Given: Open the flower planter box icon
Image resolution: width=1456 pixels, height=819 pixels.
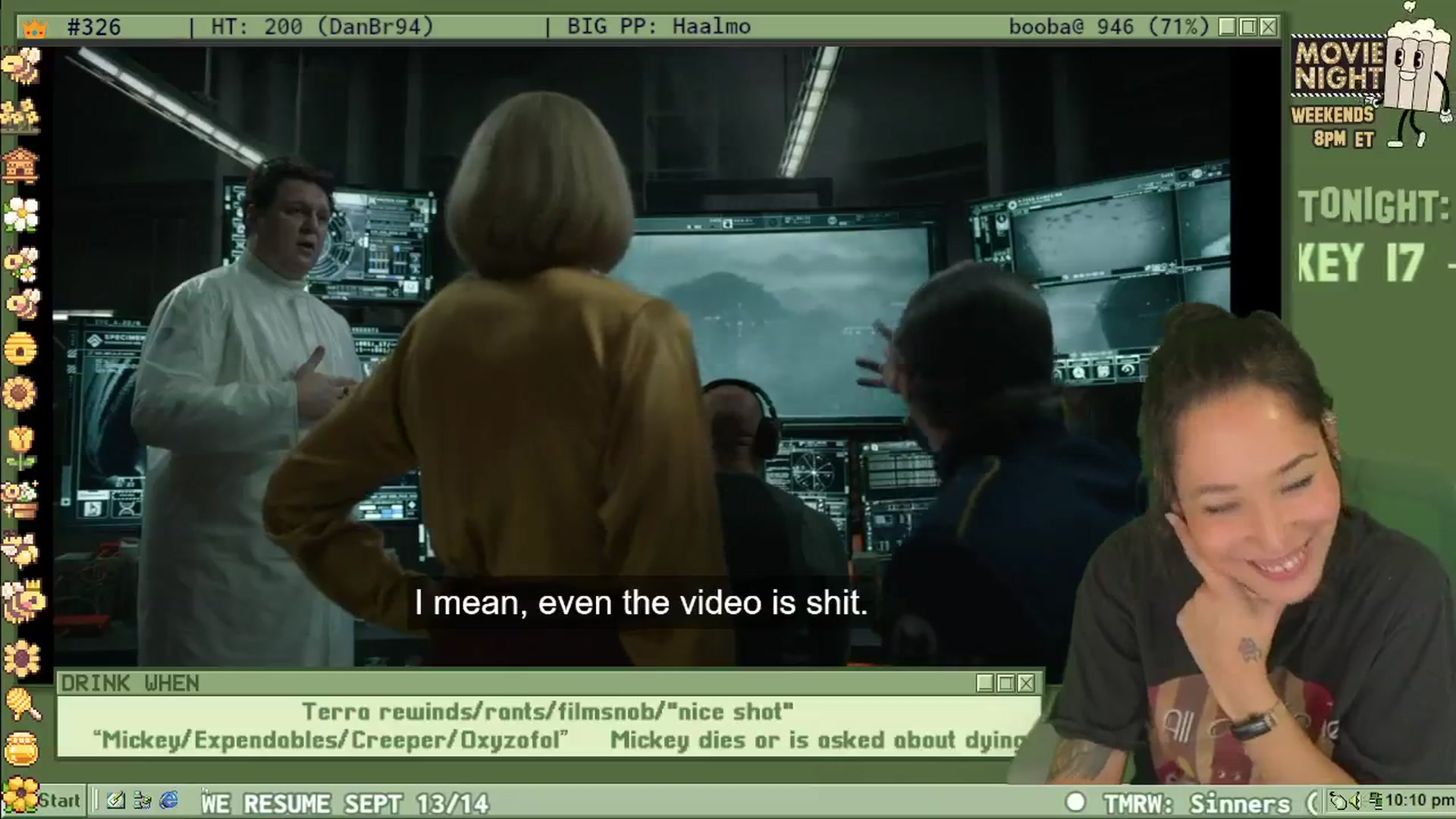Looking at the screenshot, I should (20, 499).
